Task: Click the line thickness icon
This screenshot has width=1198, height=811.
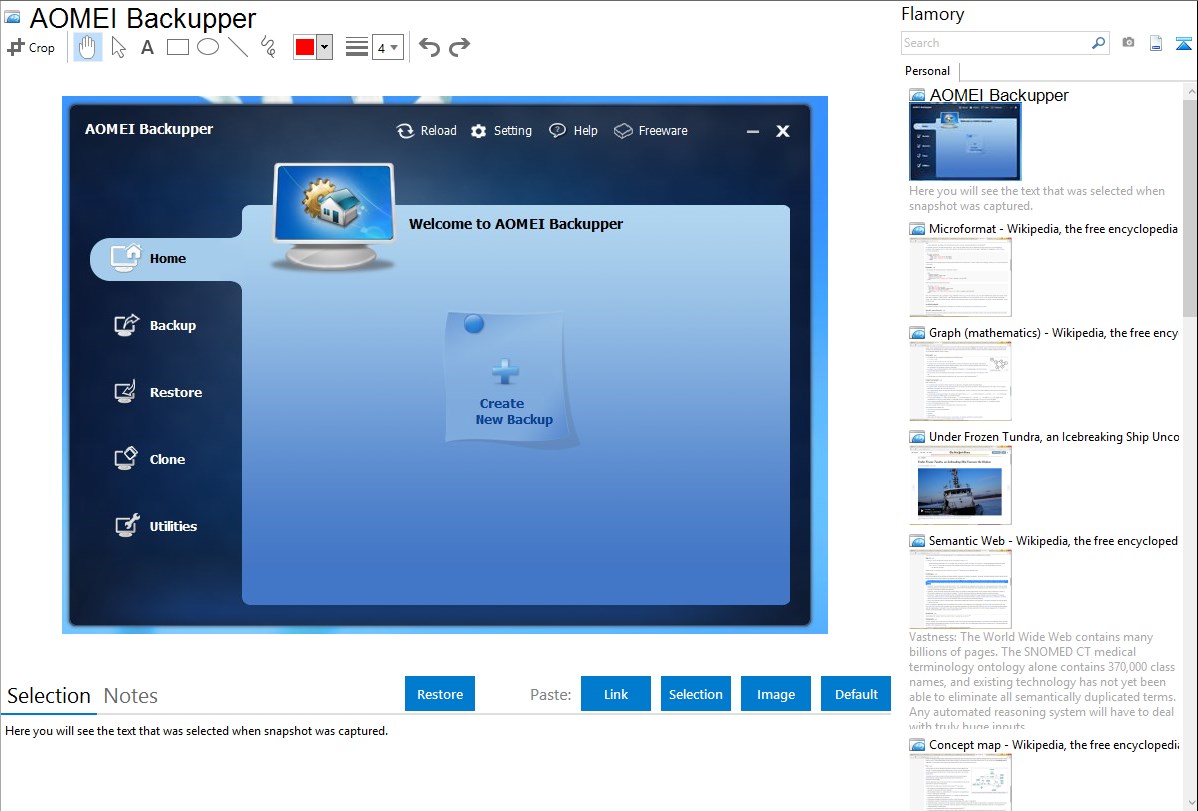Action: (x=357, y=47)
